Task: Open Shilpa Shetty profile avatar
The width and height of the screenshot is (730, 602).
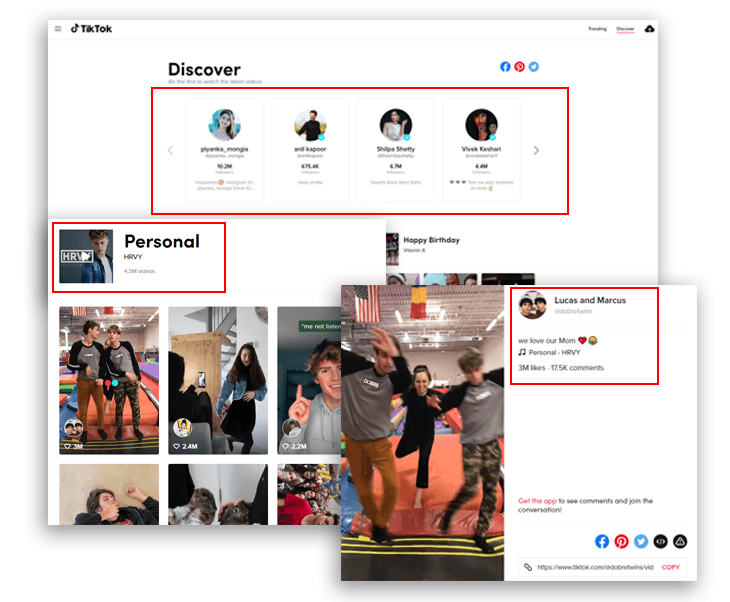Action: 396,124
